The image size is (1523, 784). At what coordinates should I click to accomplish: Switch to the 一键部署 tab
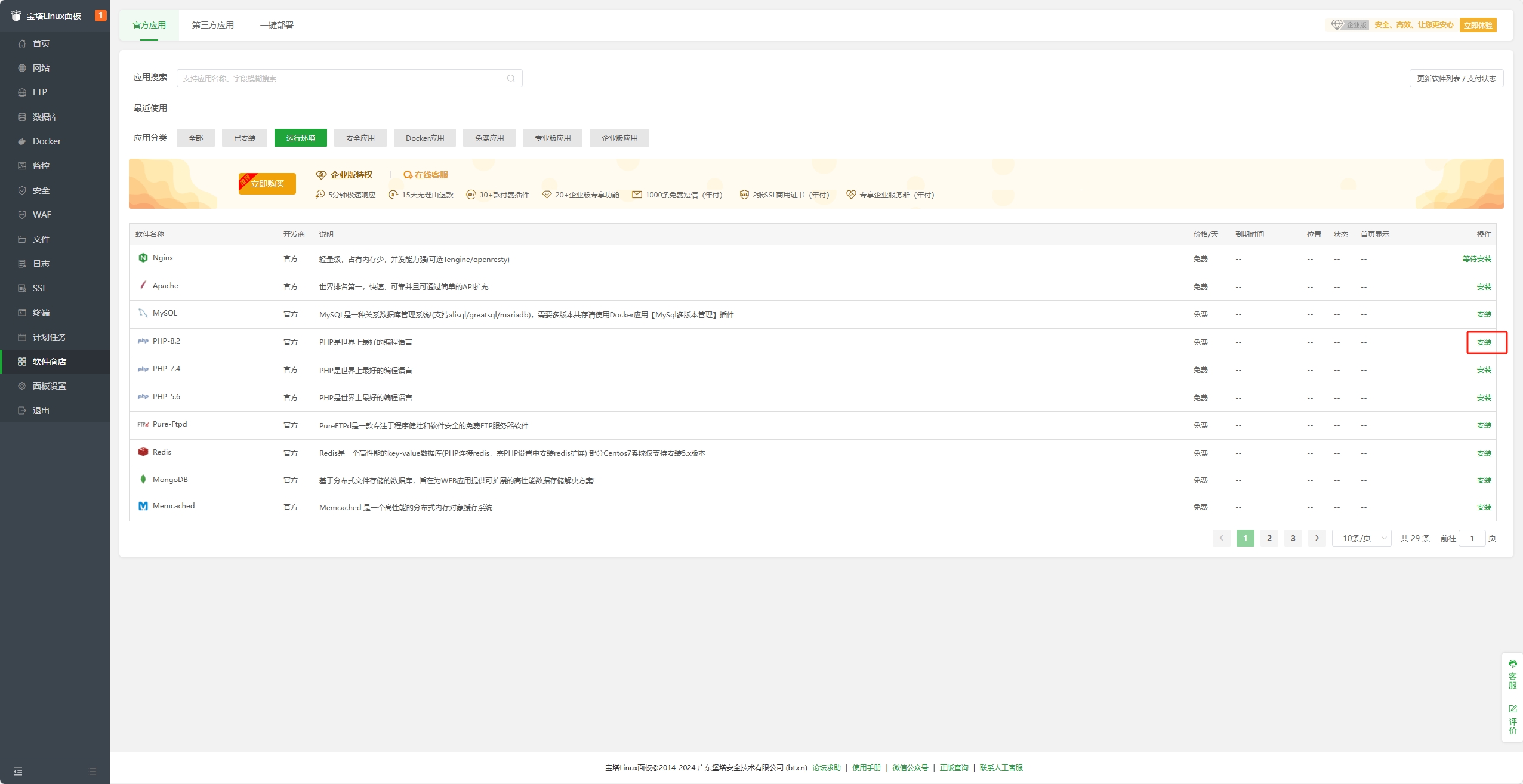(x=277, y=25)
